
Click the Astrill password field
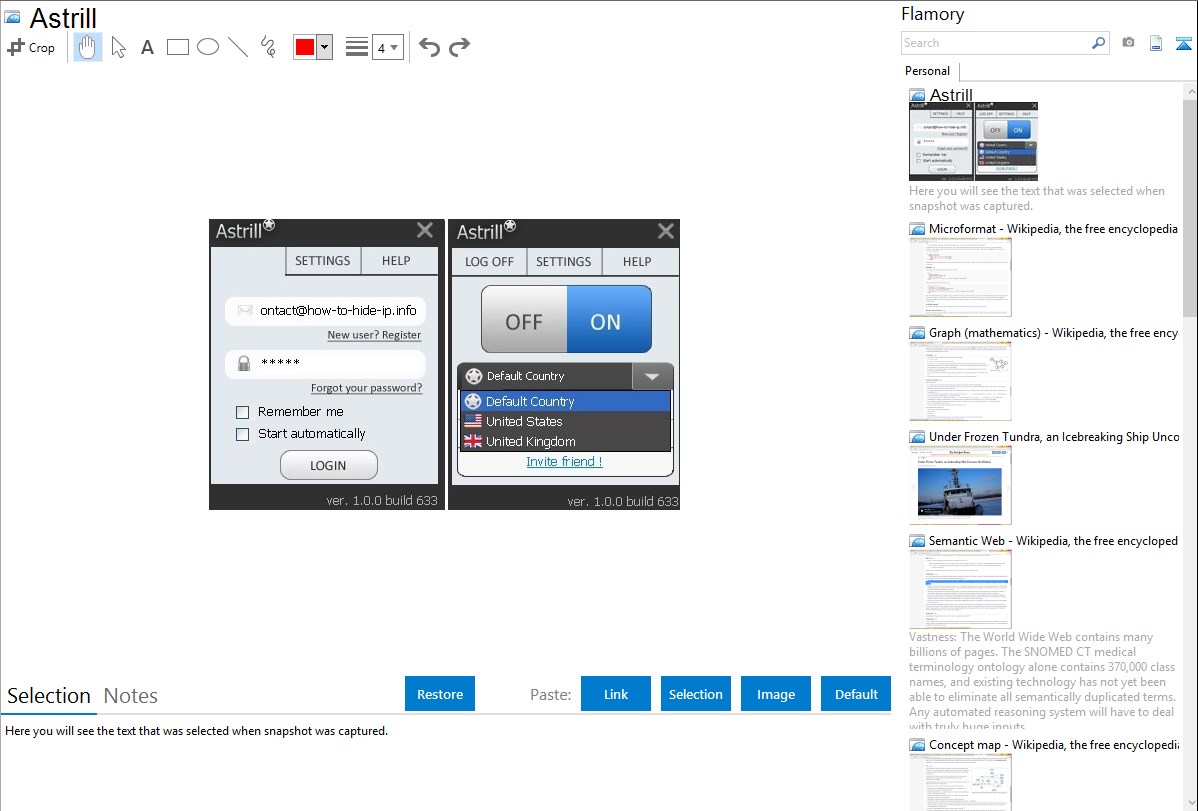tap(325, 363)
